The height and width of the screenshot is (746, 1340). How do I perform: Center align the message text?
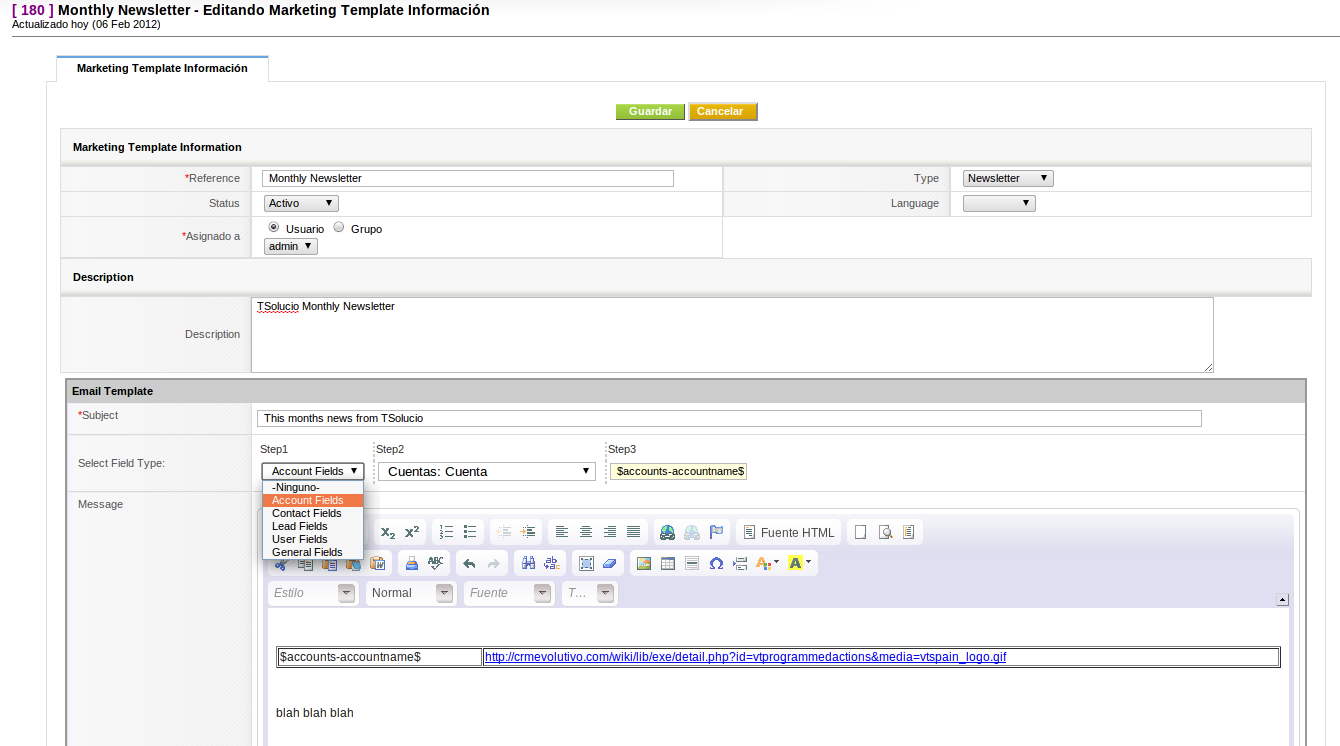[586, 533]
